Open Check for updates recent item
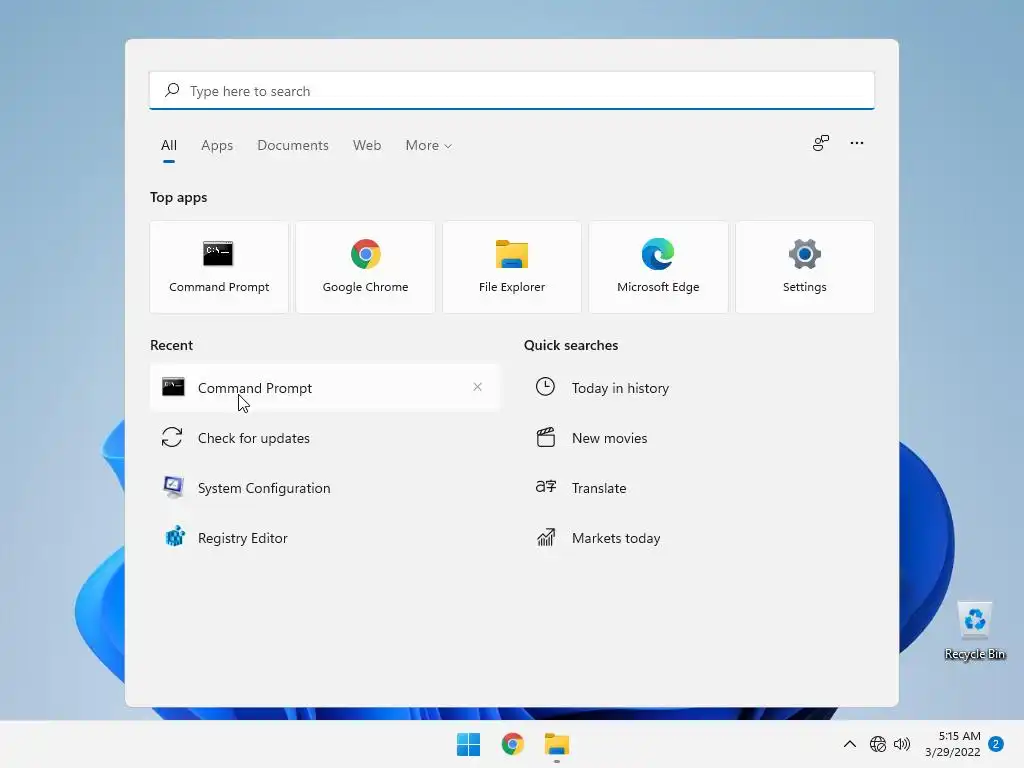 click(x=325, y=438)
